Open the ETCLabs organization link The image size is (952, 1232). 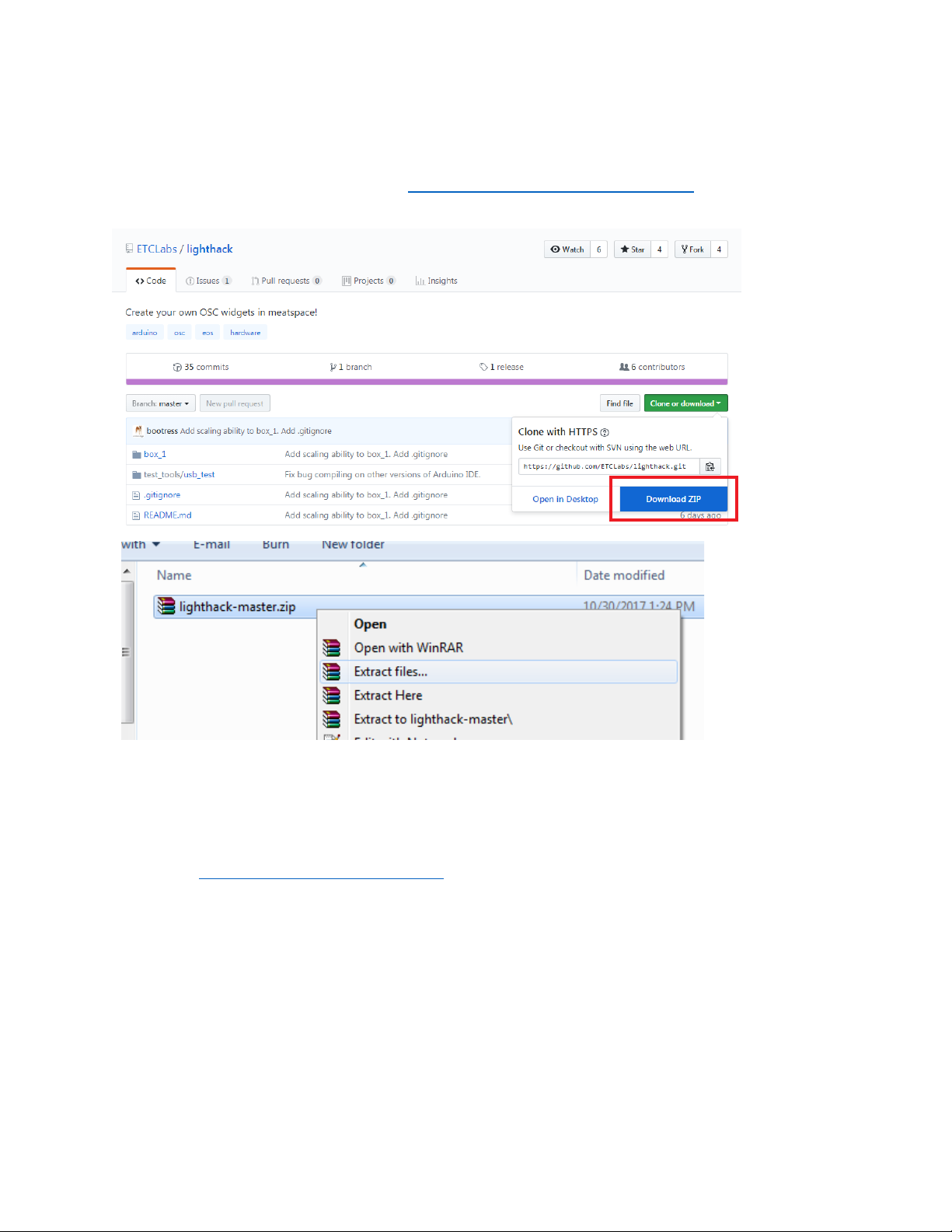pyautogui.click(x=157, y=249)
